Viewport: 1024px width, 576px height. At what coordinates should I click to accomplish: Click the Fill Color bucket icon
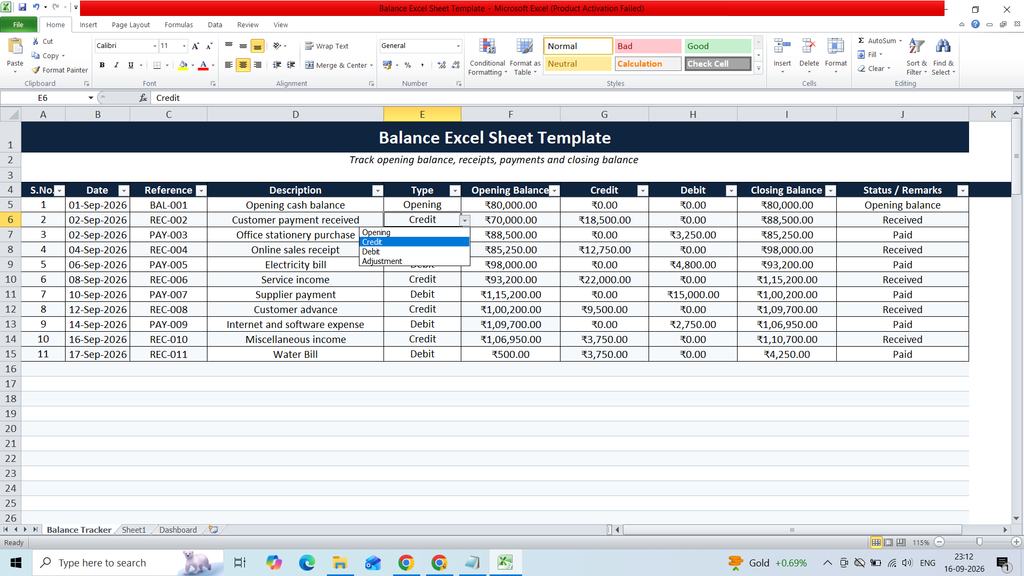183,65
